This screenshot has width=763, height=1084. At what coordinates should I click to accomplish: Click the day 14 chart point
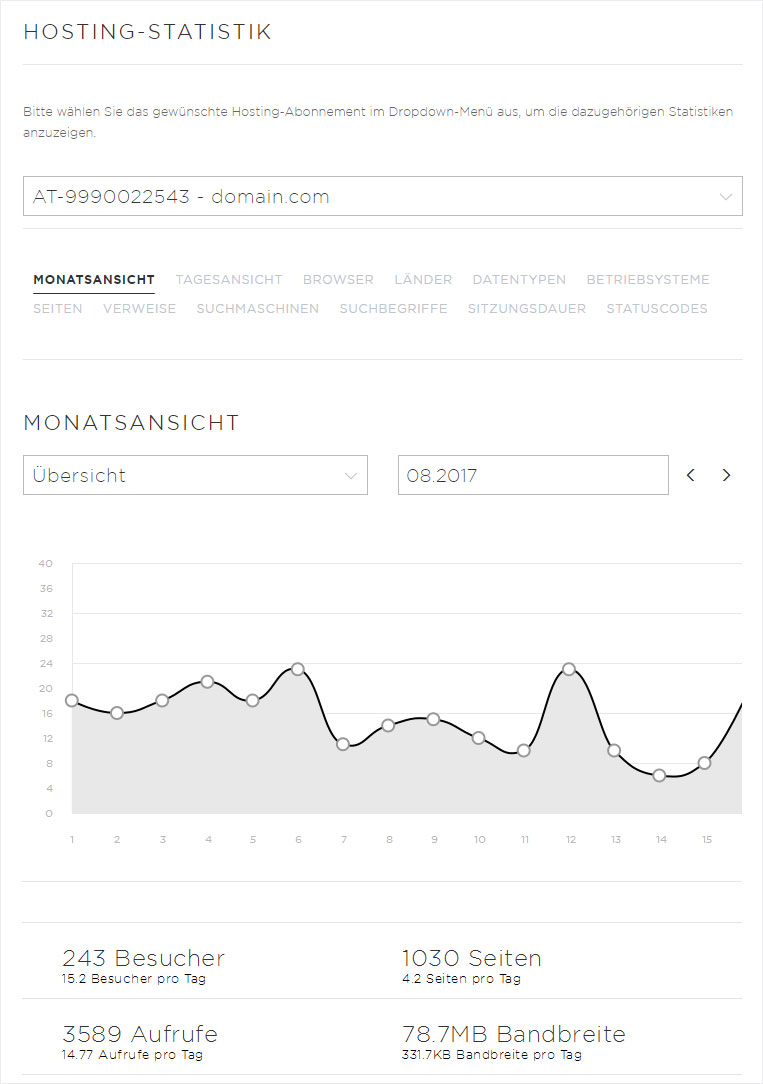(x=659, y=776)
